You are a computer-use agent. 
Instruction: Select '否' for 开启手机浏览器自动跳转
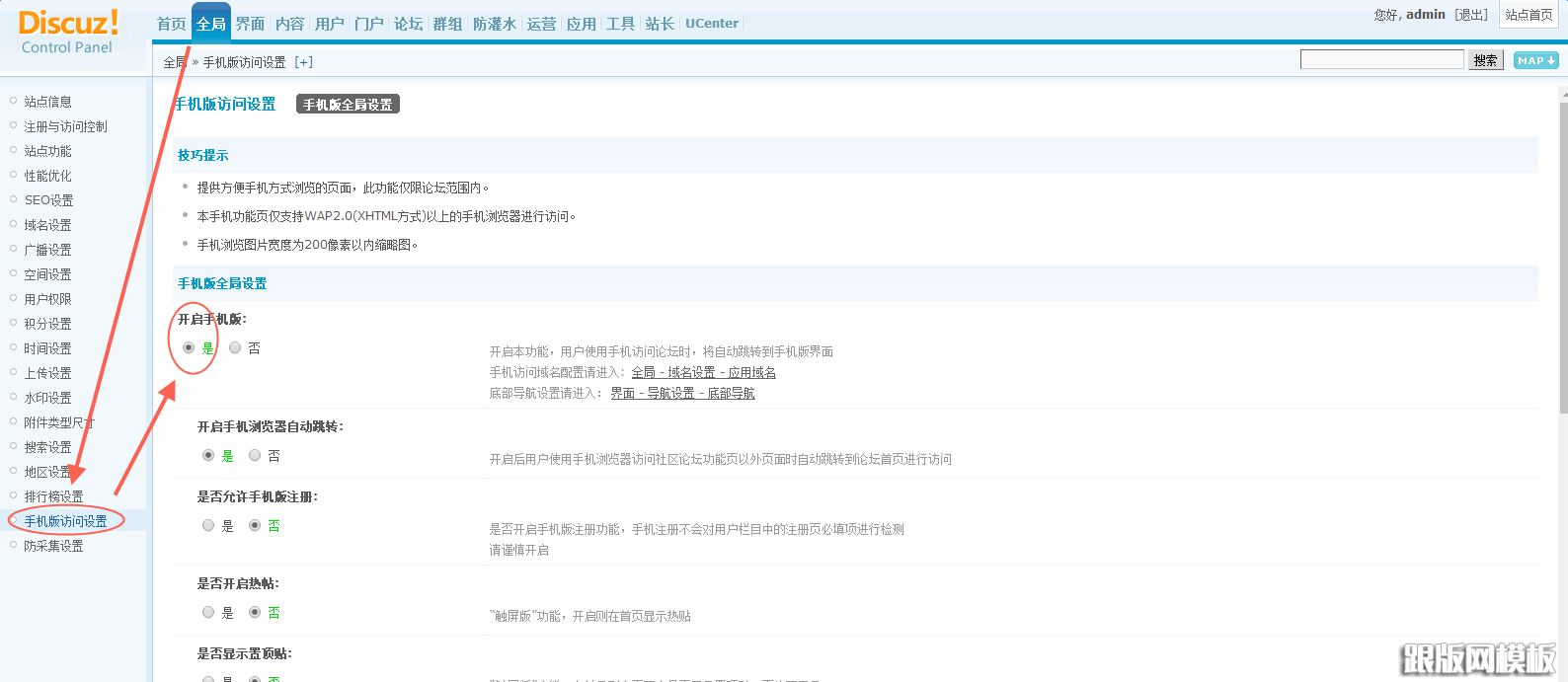[x=255, y=455]
